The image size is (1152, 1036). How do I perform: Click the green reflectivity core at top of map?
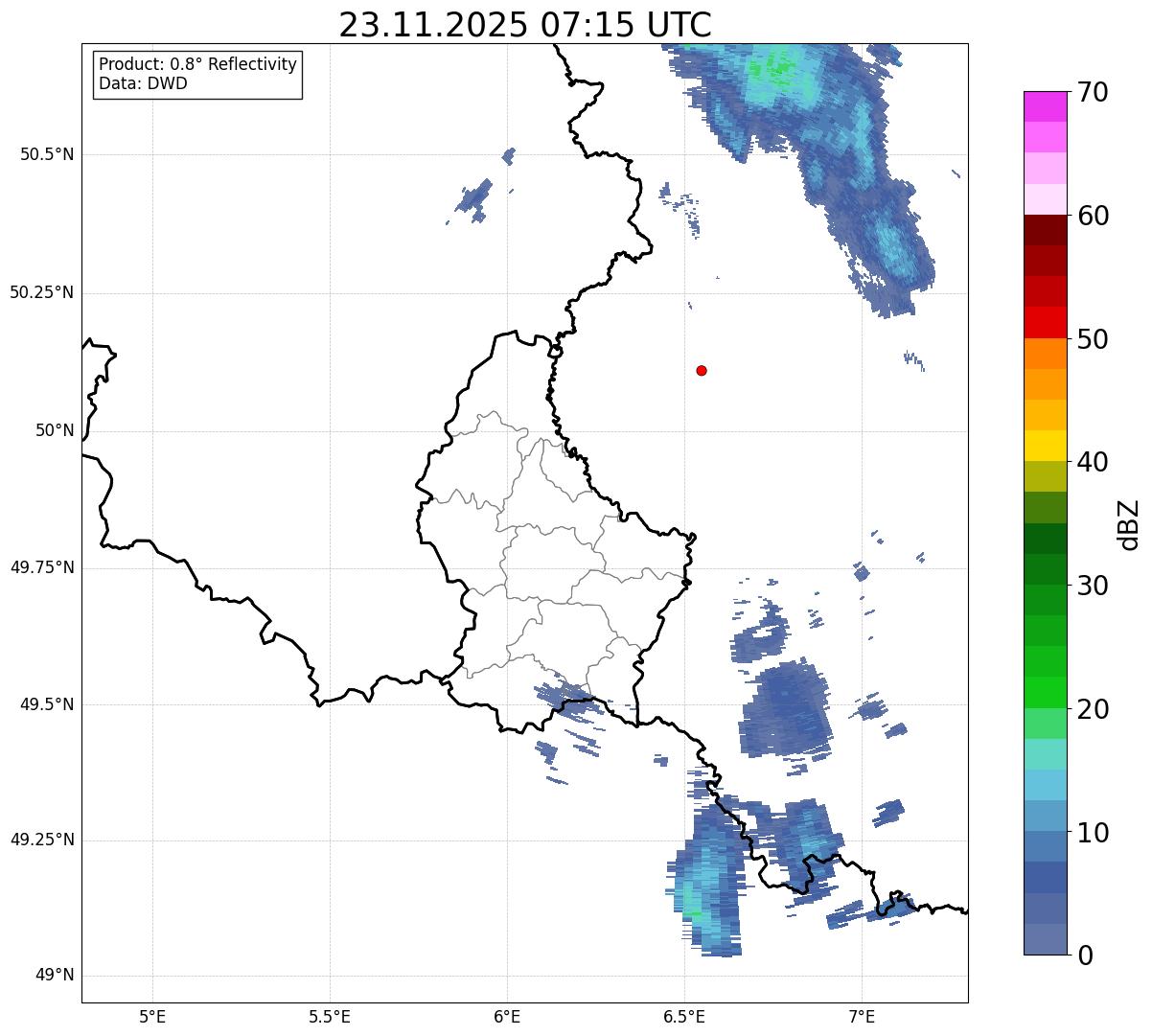click(776, 68)
